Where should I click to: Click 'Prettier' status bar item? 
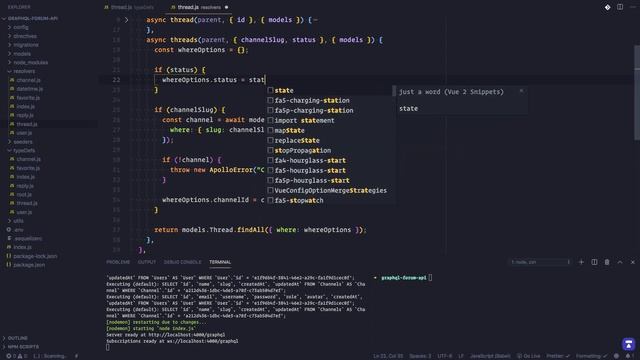558,356
